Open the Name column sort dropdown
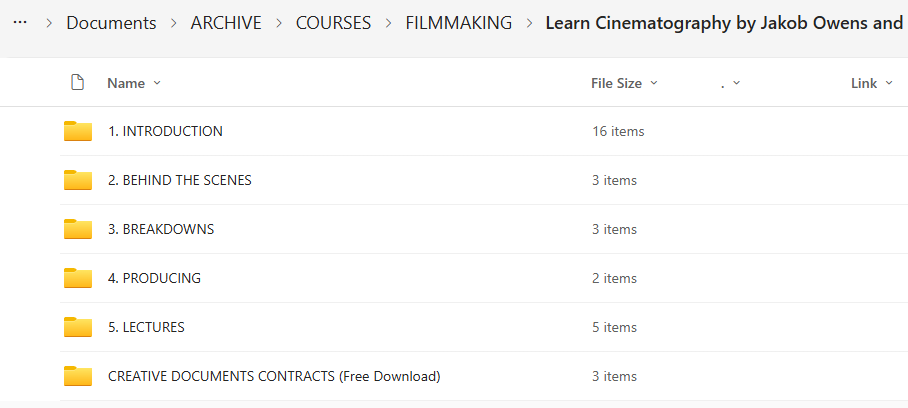This screenshot has height=408, width=908. coord(134,83)
